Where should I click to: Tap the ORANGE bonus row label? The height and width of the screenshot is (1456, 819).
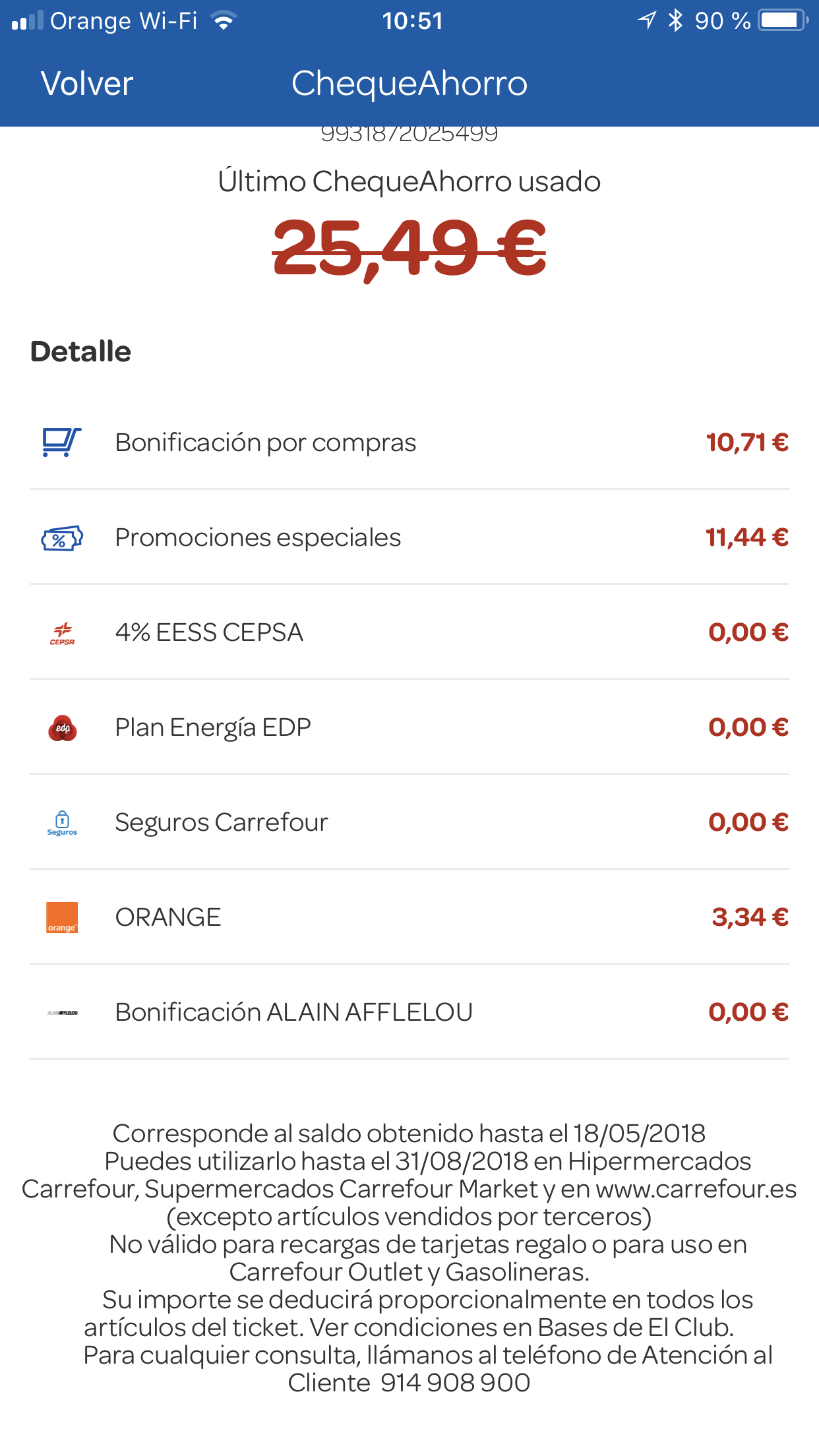point(168,917)
